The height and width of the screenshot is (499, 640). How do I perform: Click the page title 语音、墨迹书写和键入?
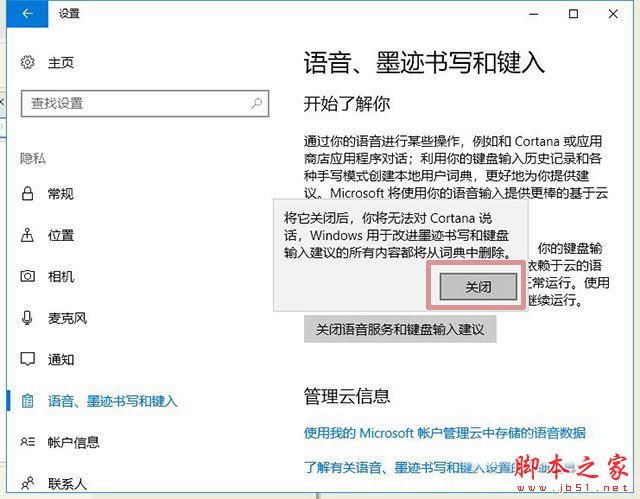(424, 63)
